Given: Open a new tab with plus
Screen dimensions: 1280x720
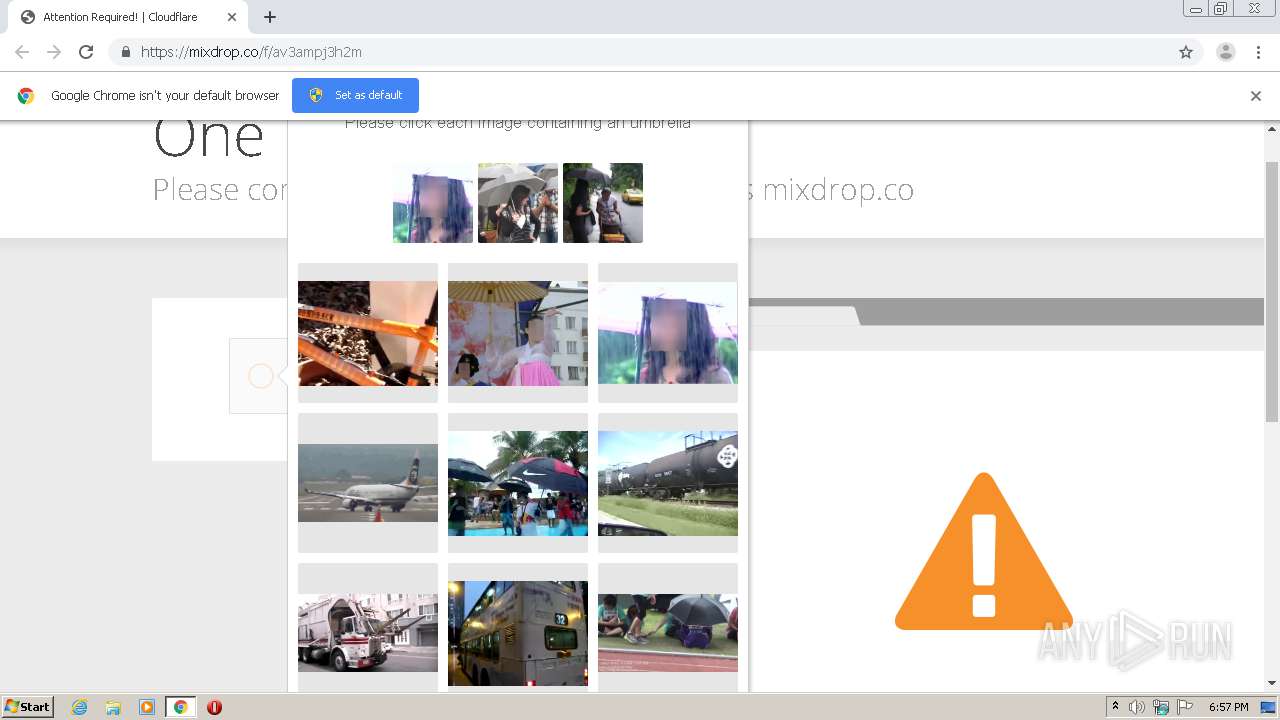Looking at the screenshot, I should [270, 17].
